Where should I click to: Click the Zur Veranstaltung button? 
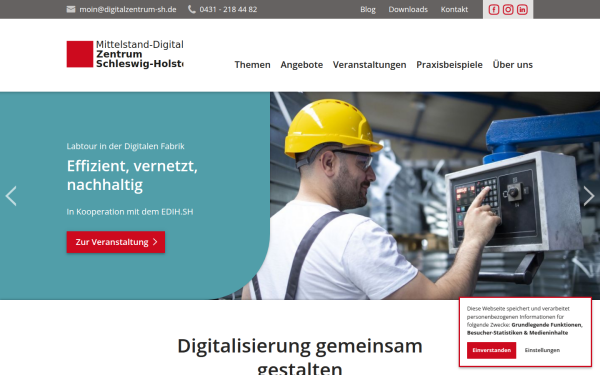116,242
